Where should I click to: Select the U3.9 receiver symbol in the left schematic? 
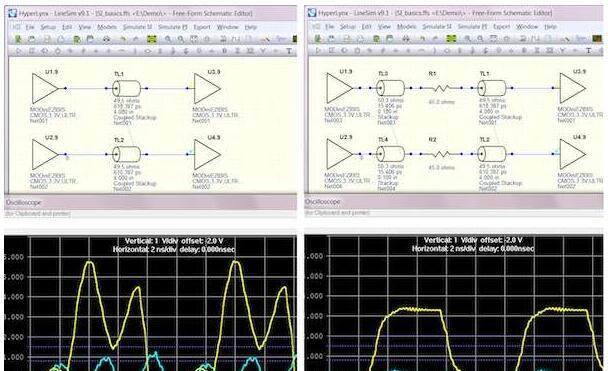[207, 88]
